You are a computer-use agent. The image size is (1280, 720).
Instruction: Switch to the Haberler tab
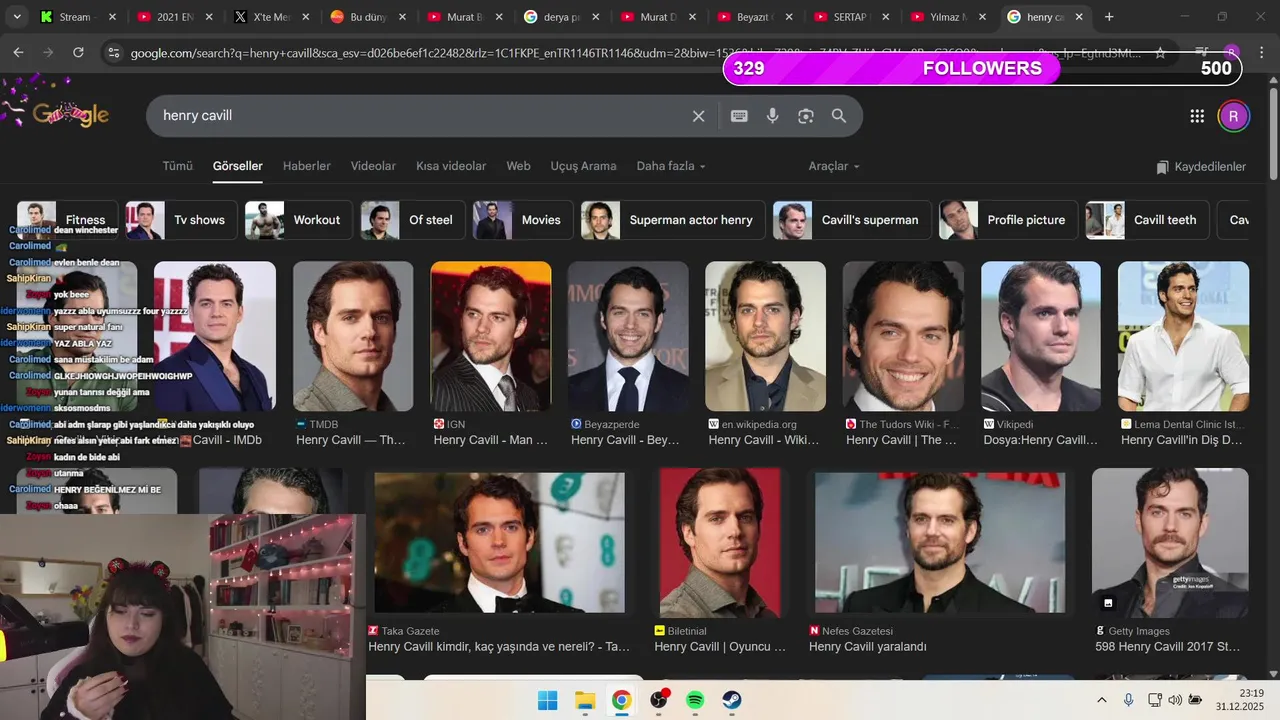click(x=307, y=166)
